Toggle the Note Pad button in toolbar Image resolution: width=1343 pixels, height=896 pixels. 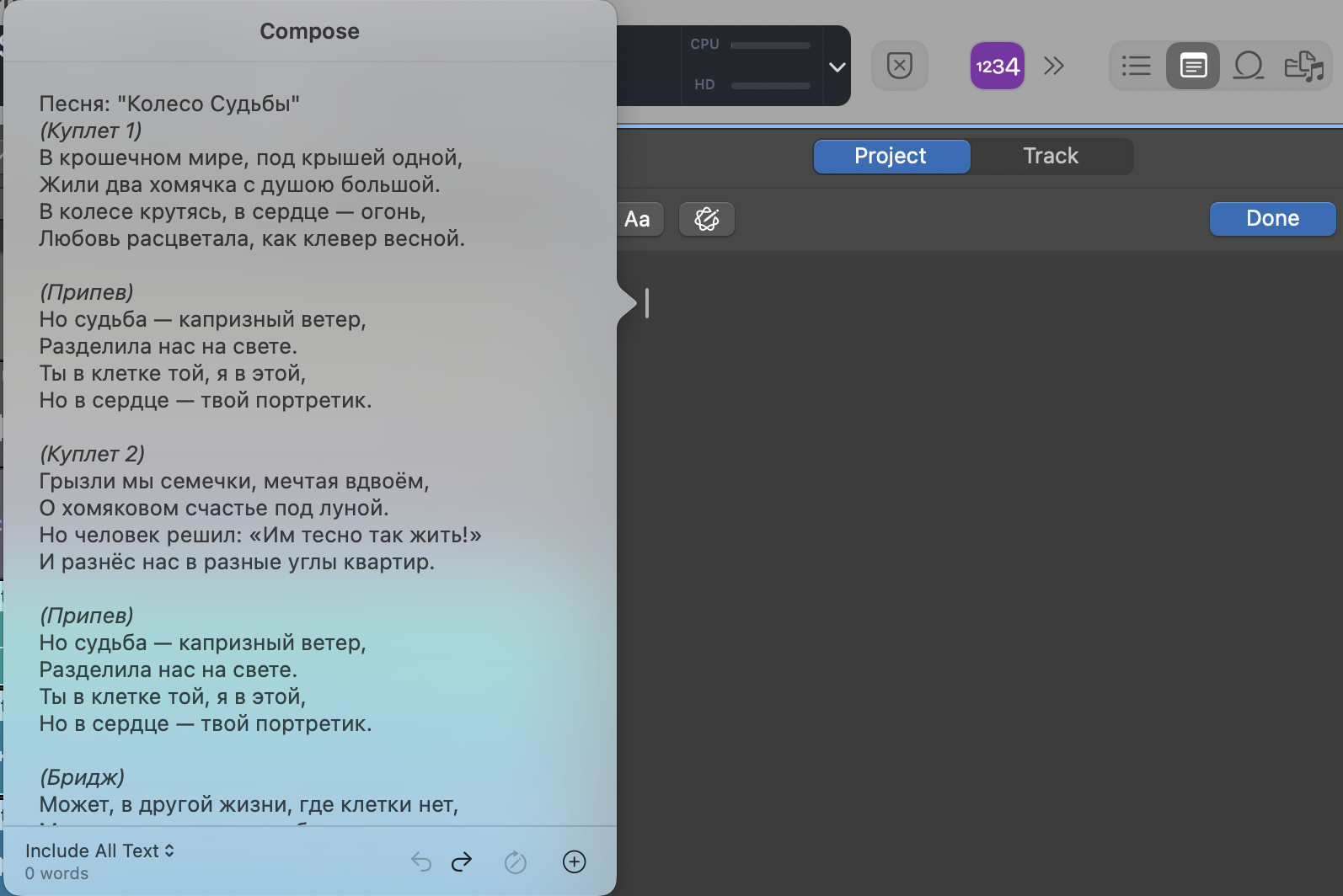point(1193,66)
